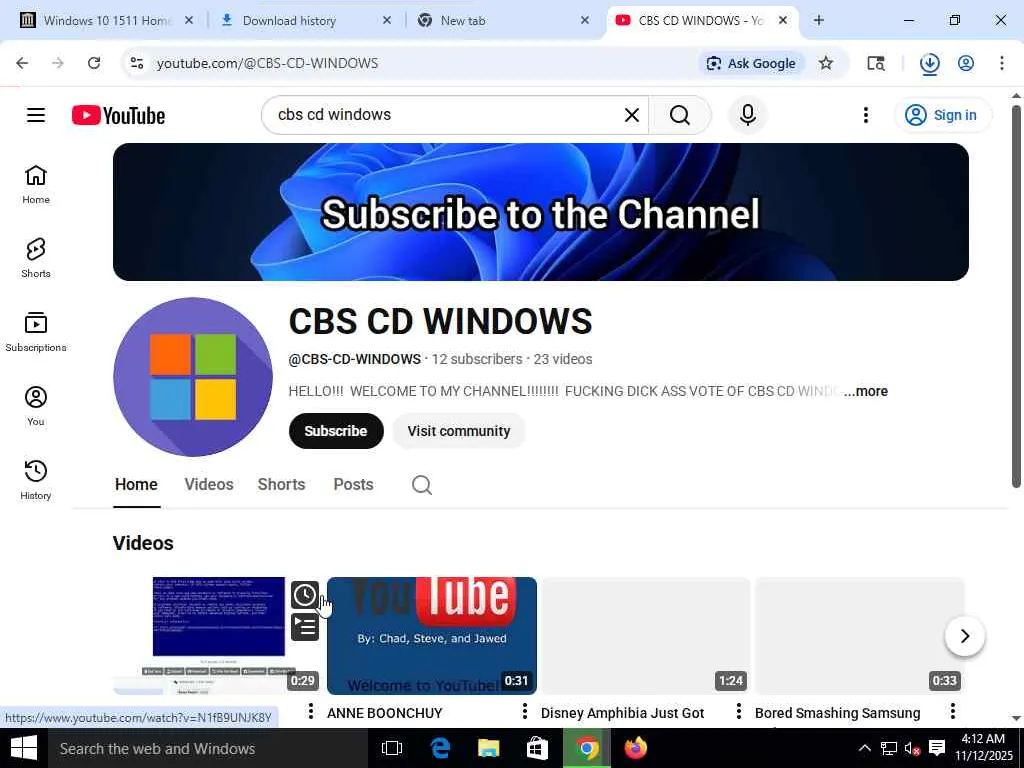Bookmark this page with star icon
This screenshot has width=1024, height=768.
[826, 63]
